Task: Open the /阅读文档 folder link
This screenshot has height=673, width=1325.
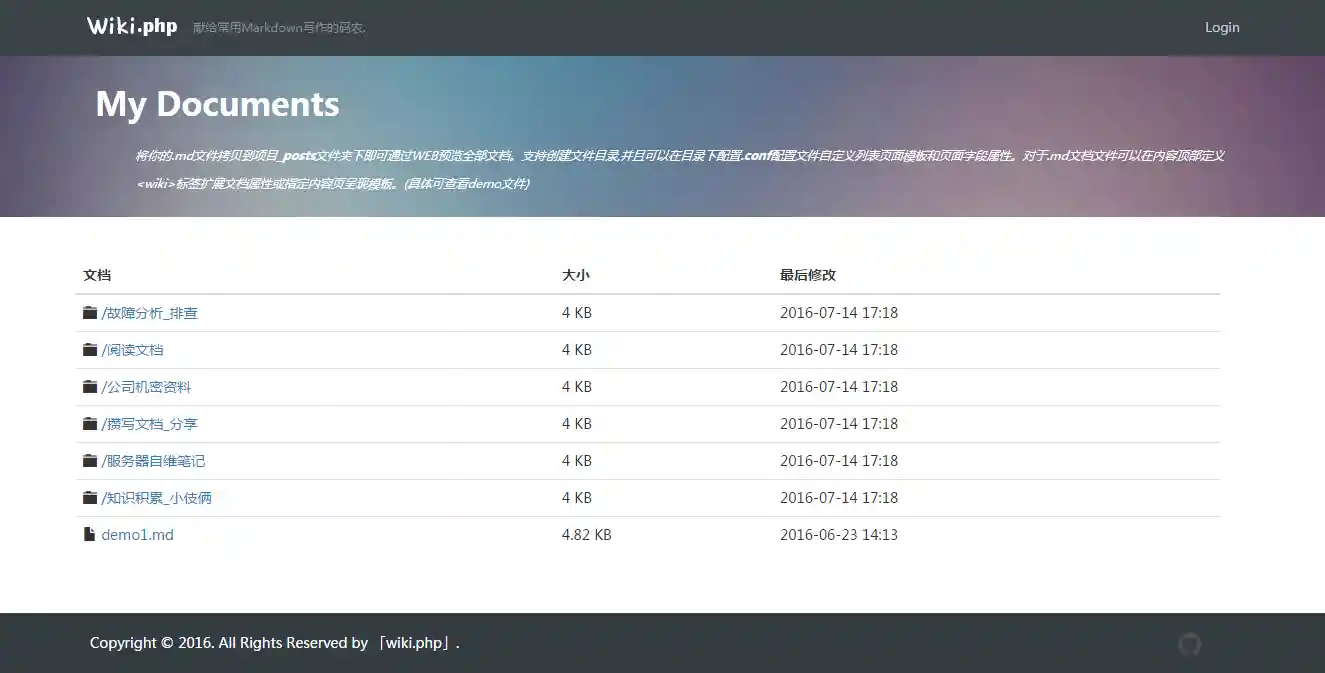Action: (x=132, y=350)
